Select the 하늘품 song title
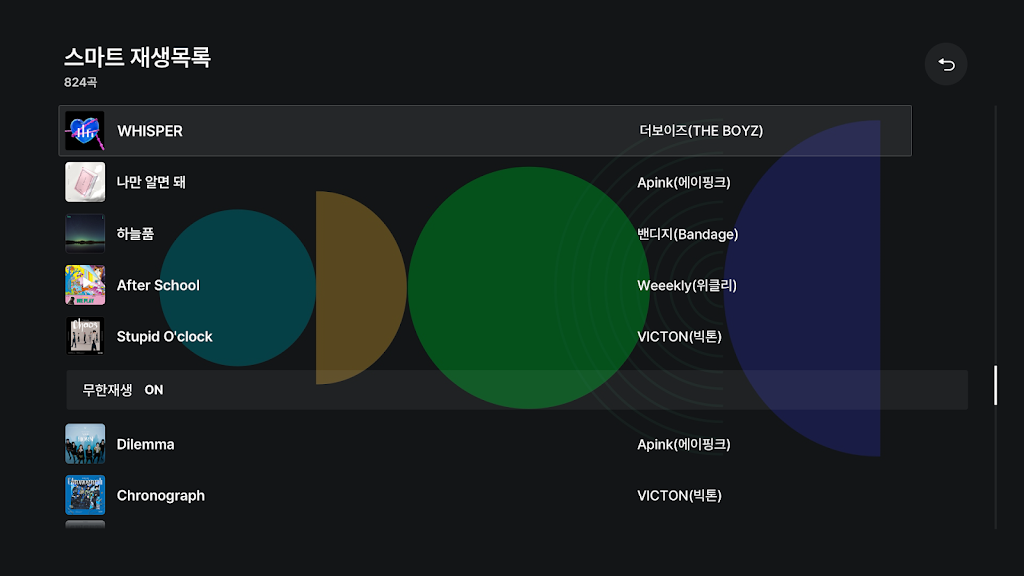Screen dimensions: 1024x576 (x=135, y=234)
